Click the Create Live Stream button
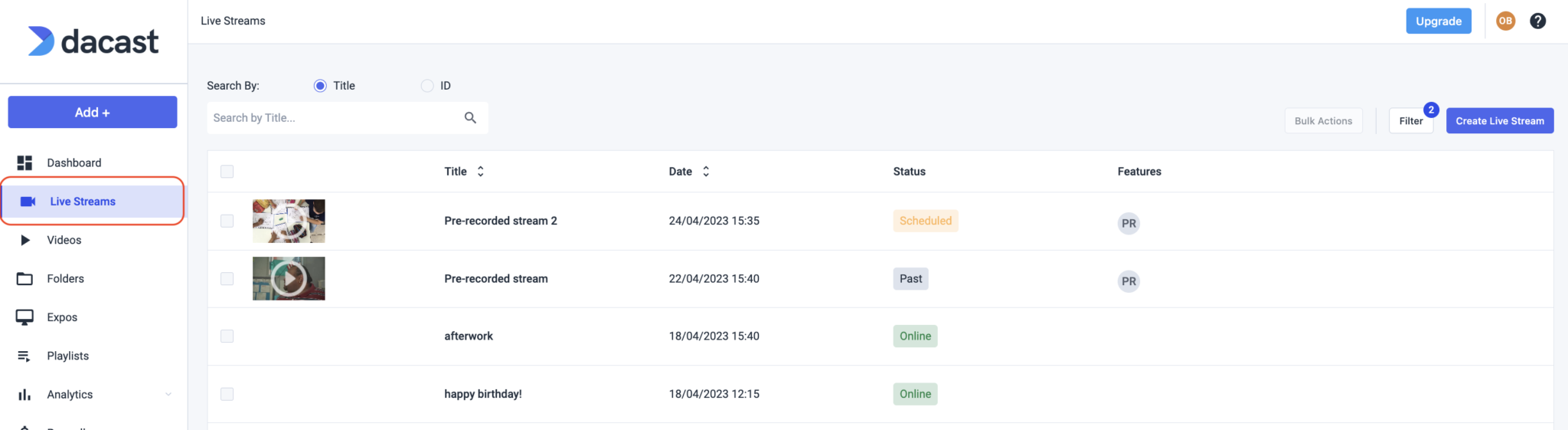 click(x=1499, y=121)
